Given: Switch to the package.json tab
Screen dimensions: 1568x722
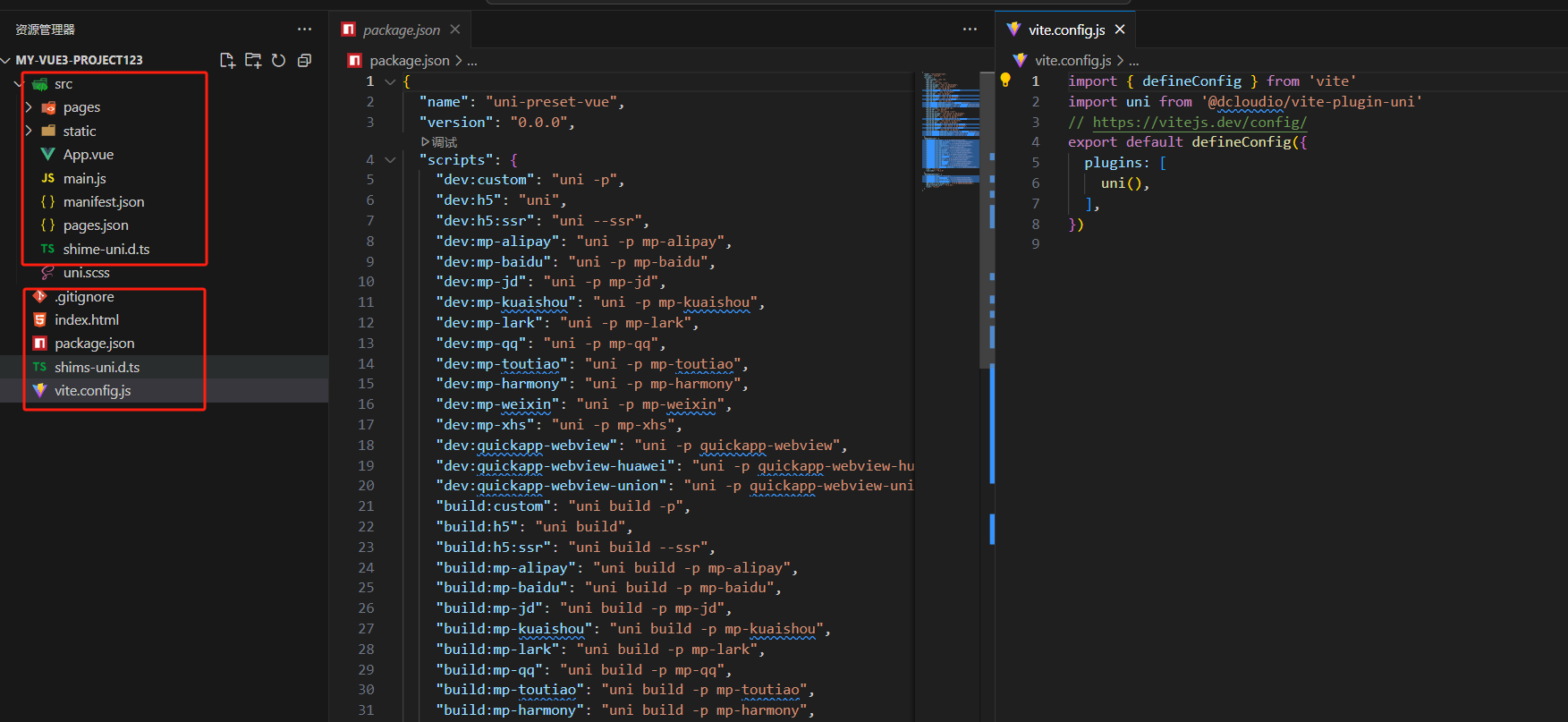Looking at the screenshot, I should pyautogui.click(x=402, y=30).
